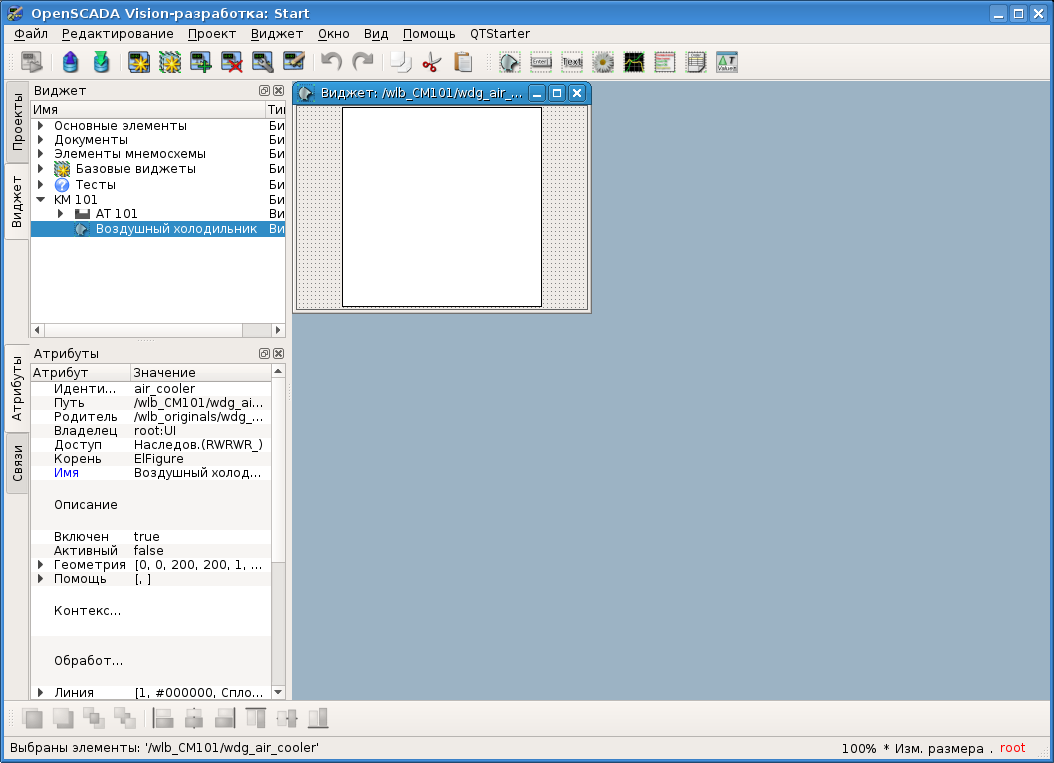The image size is (1054, 763).
Task: Select the Media daisy widget tool
Action: tap(603, 62)
